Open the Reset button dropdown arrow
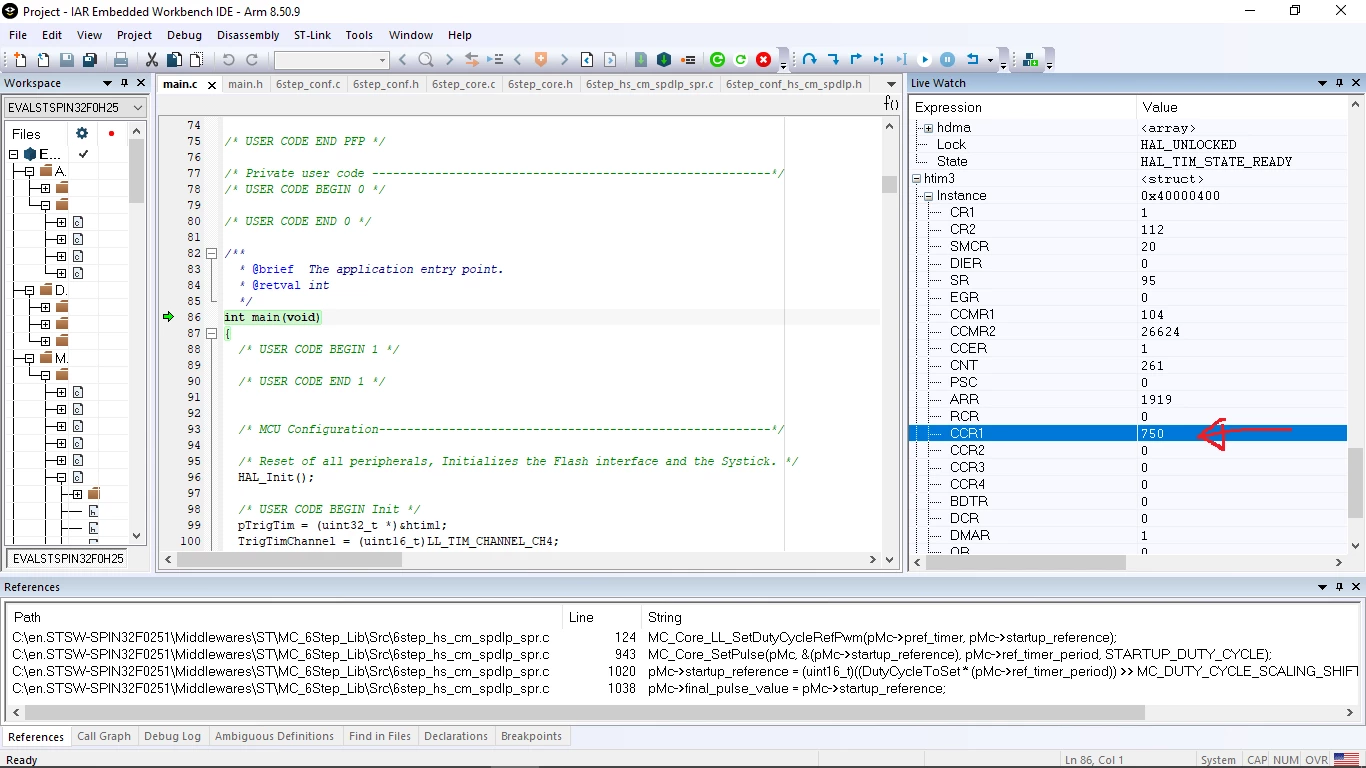Image resolution: width=1366 pixels, height=768 pixels. tap(991, 60)
